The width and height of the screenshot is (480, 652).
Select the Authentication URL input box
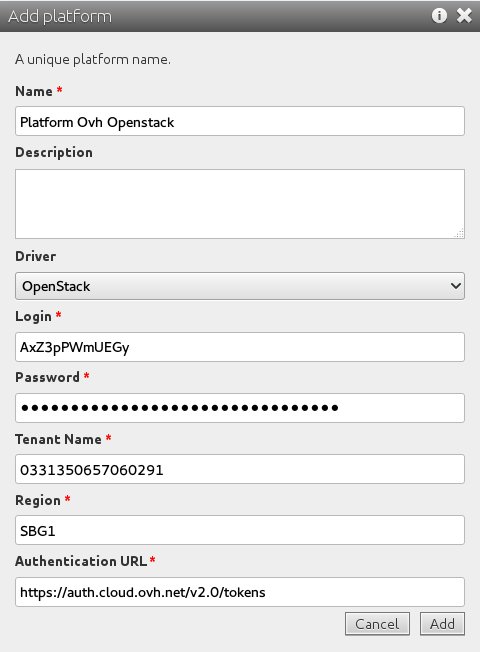point(240,592)
